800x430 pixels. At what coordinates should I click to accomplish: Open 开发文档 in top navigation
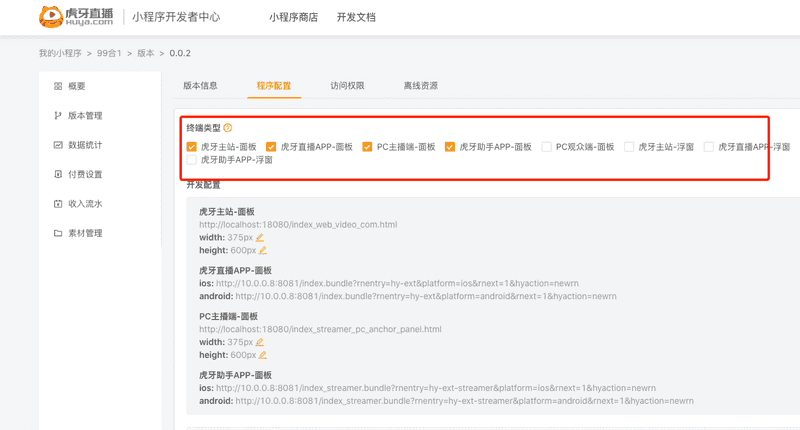click(356, 17)
